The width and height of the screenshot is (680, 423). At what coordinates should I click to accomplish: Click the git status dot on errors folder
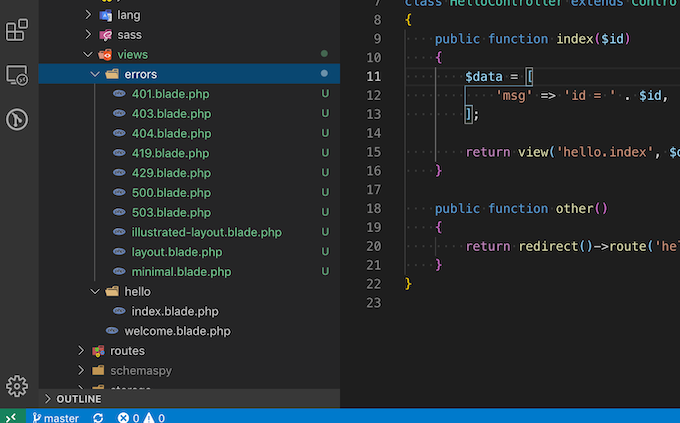[324, 73]
